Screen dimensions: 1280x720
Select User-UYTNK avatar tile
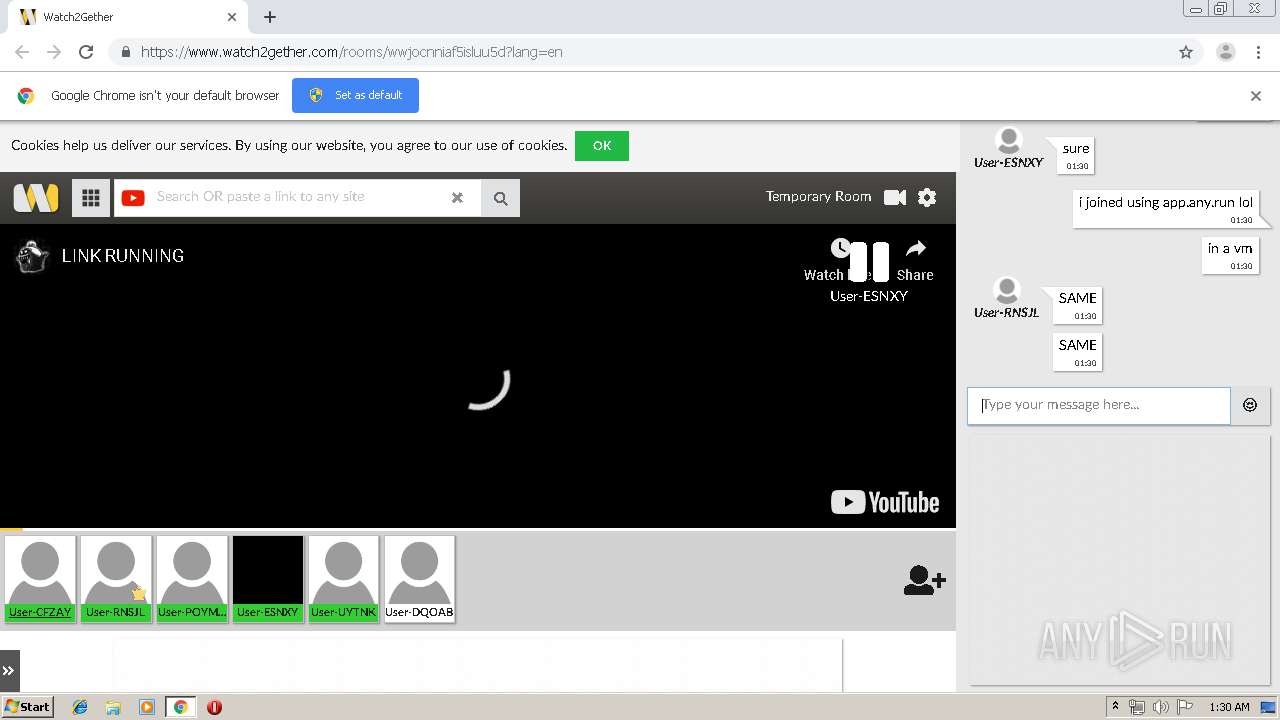344,579
